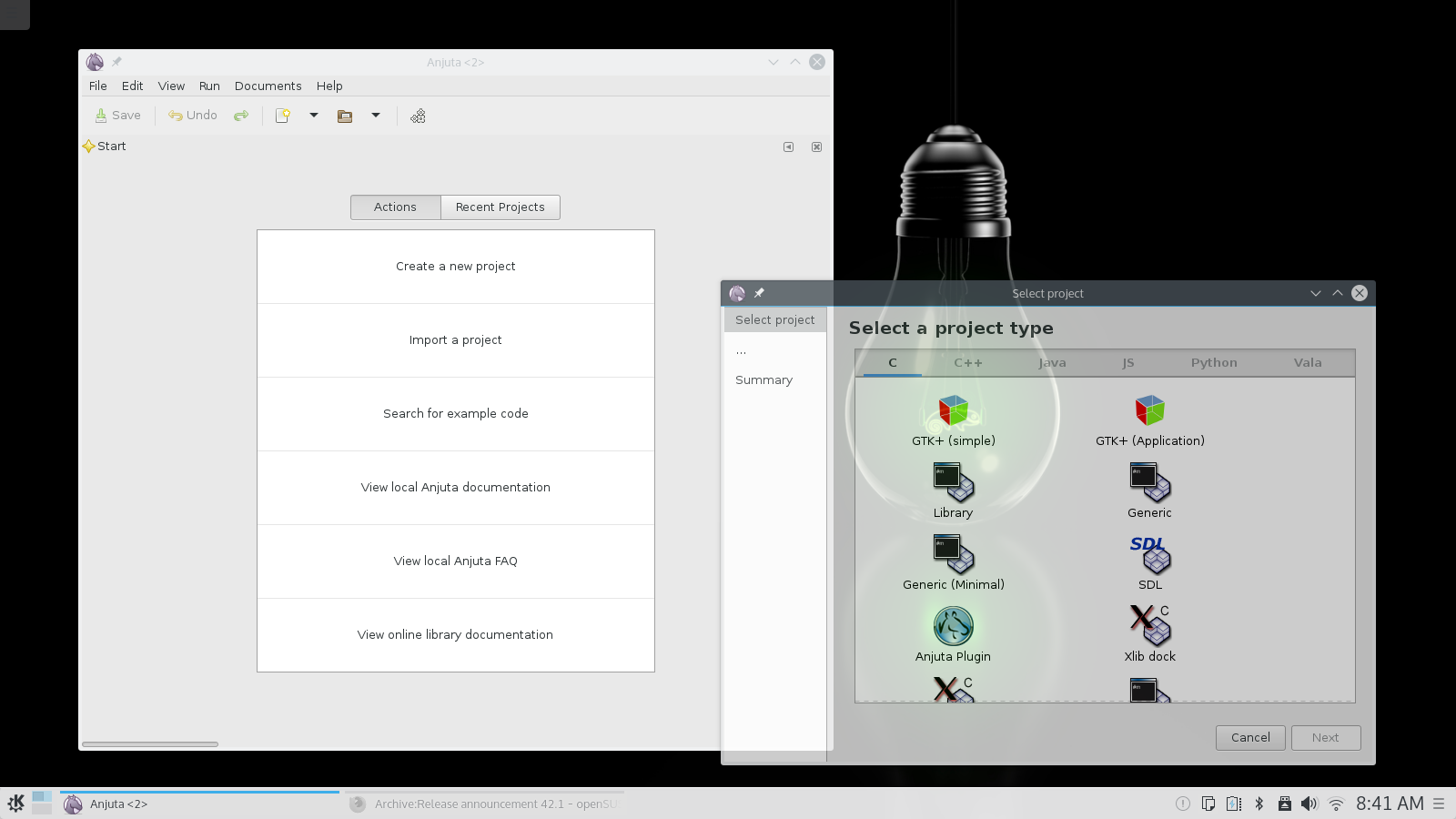Viewport: 1456px width, 819px height.
Task: Click the notifications tray icon
Action: [x=1183, y=804]
